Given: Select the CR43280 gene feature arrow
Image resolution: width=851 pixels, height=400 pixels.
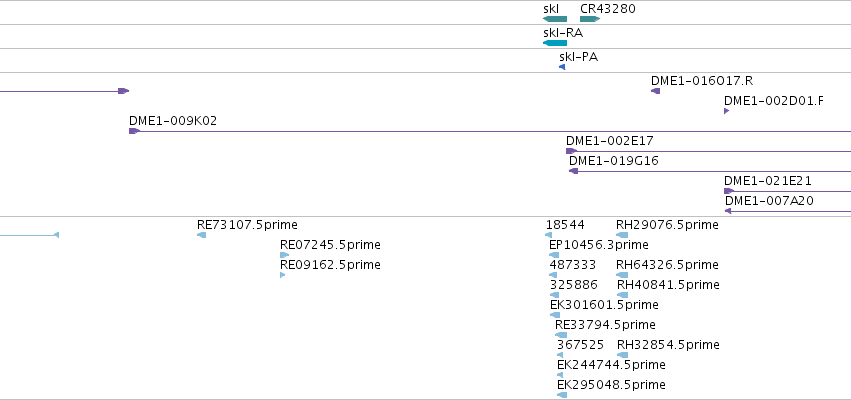Looking at the screenshot, I should [590, 19].
